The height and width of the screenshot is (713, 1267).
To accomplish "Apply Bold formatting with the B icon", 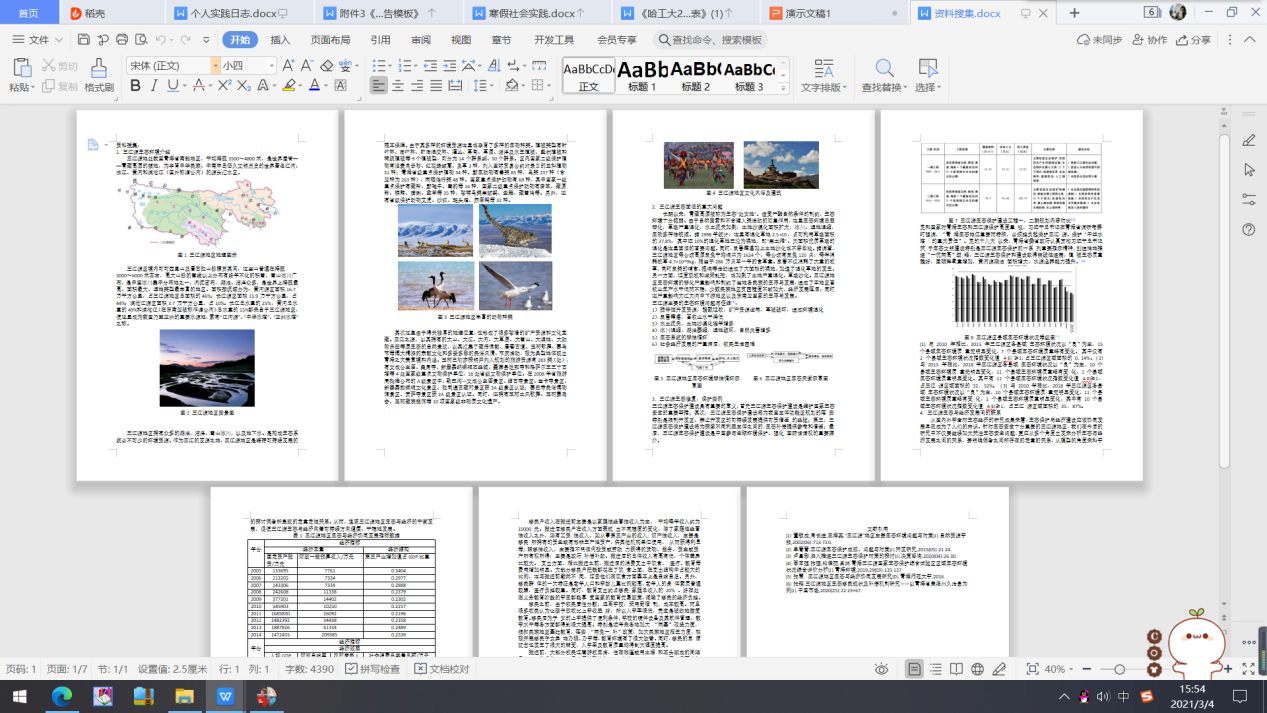I will (x=136, y=87).
